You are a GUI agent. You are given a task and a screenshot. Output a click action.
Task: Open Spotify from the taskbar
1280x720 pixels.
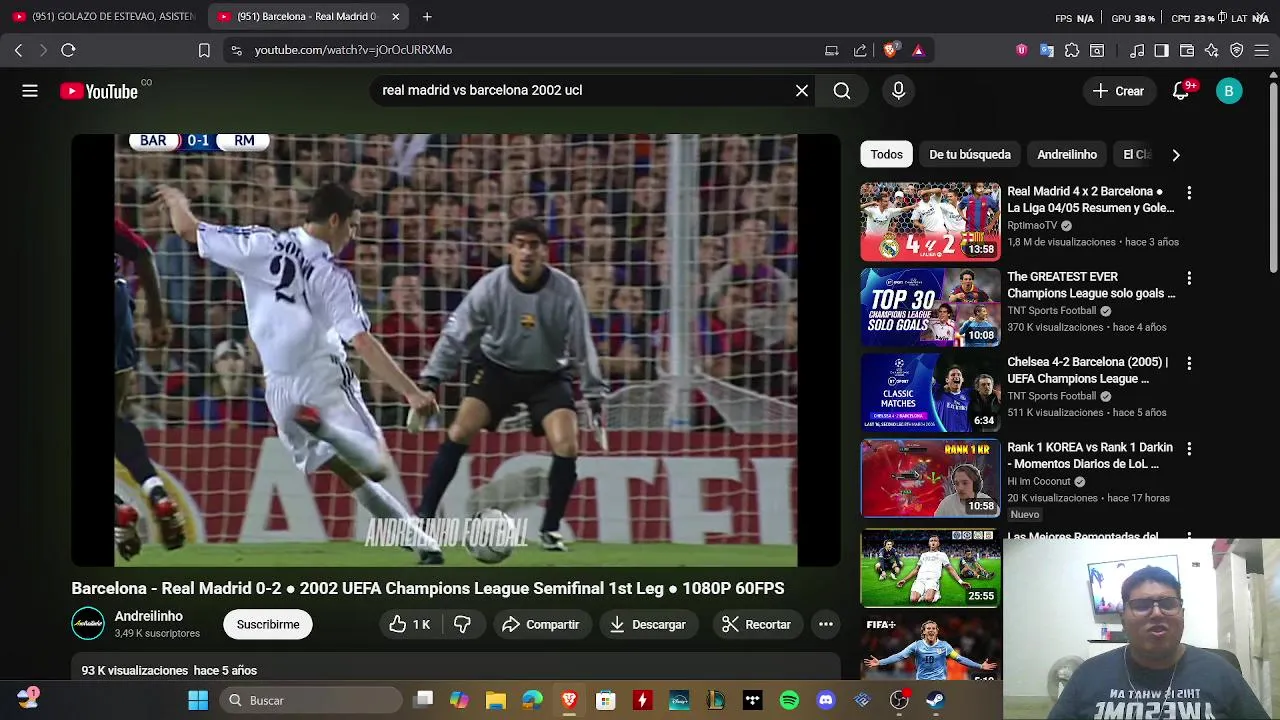(789, 700)
